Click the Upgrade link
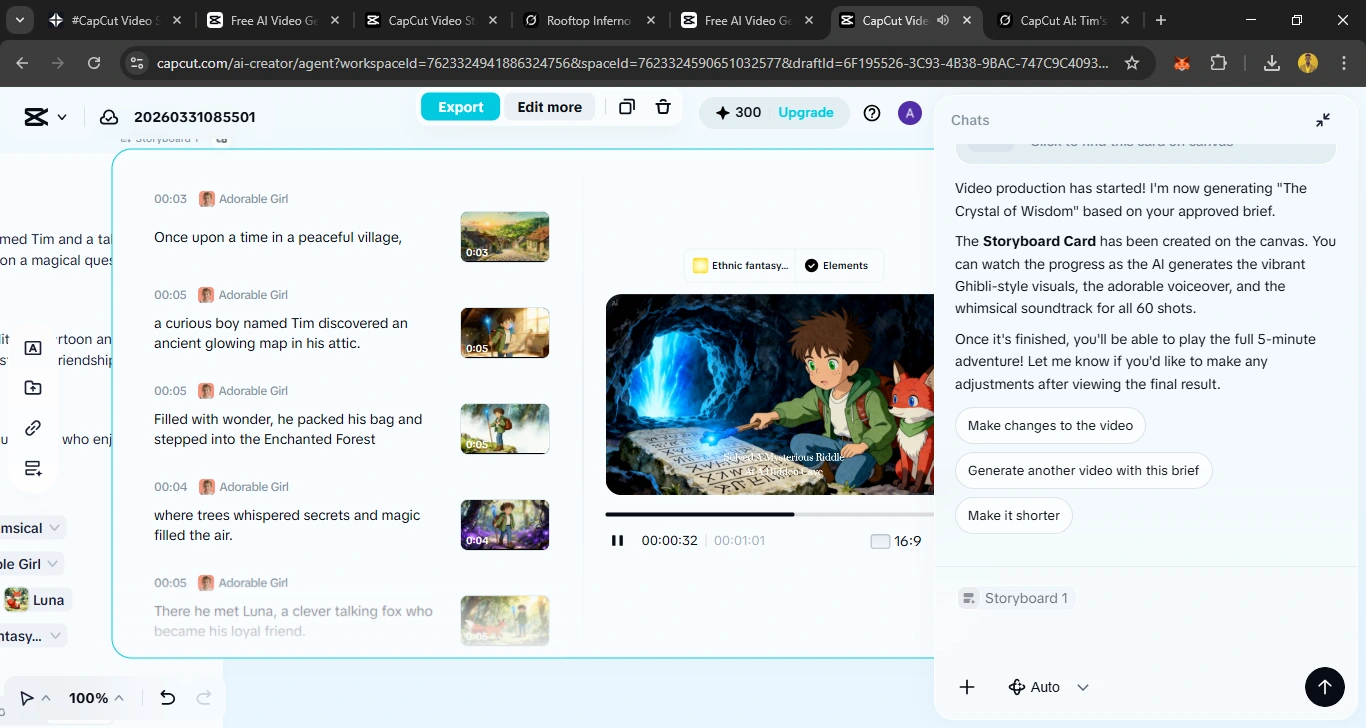 click(x=806, y=113)
